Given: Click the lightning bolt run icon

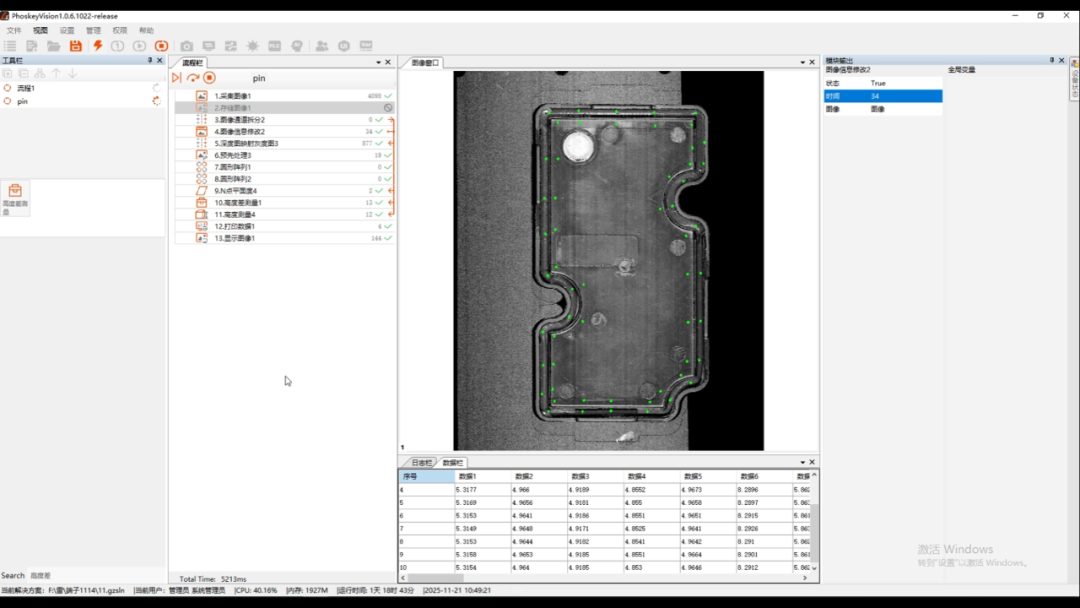Looking at the screenshot, I should pyautogui.click(x=98, y=46).
